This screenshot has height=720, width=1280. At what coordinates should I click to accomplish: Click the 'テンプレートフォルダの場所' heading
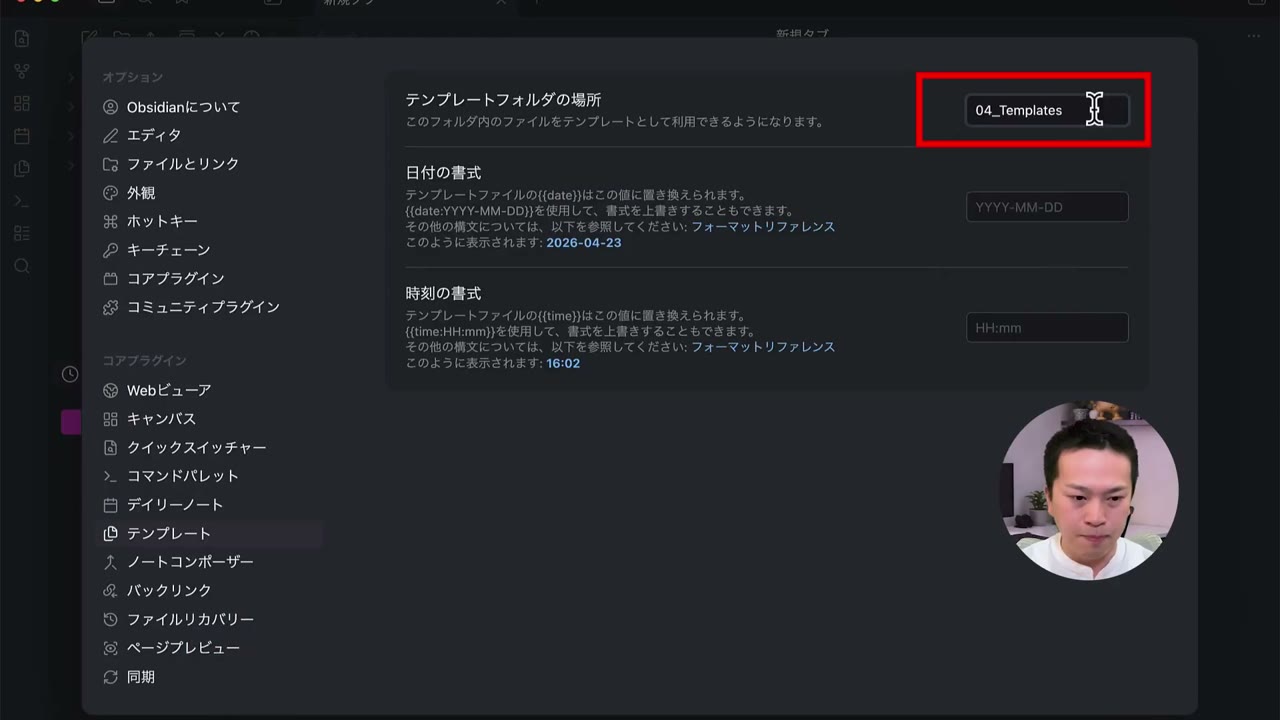(x=503, y=100)
